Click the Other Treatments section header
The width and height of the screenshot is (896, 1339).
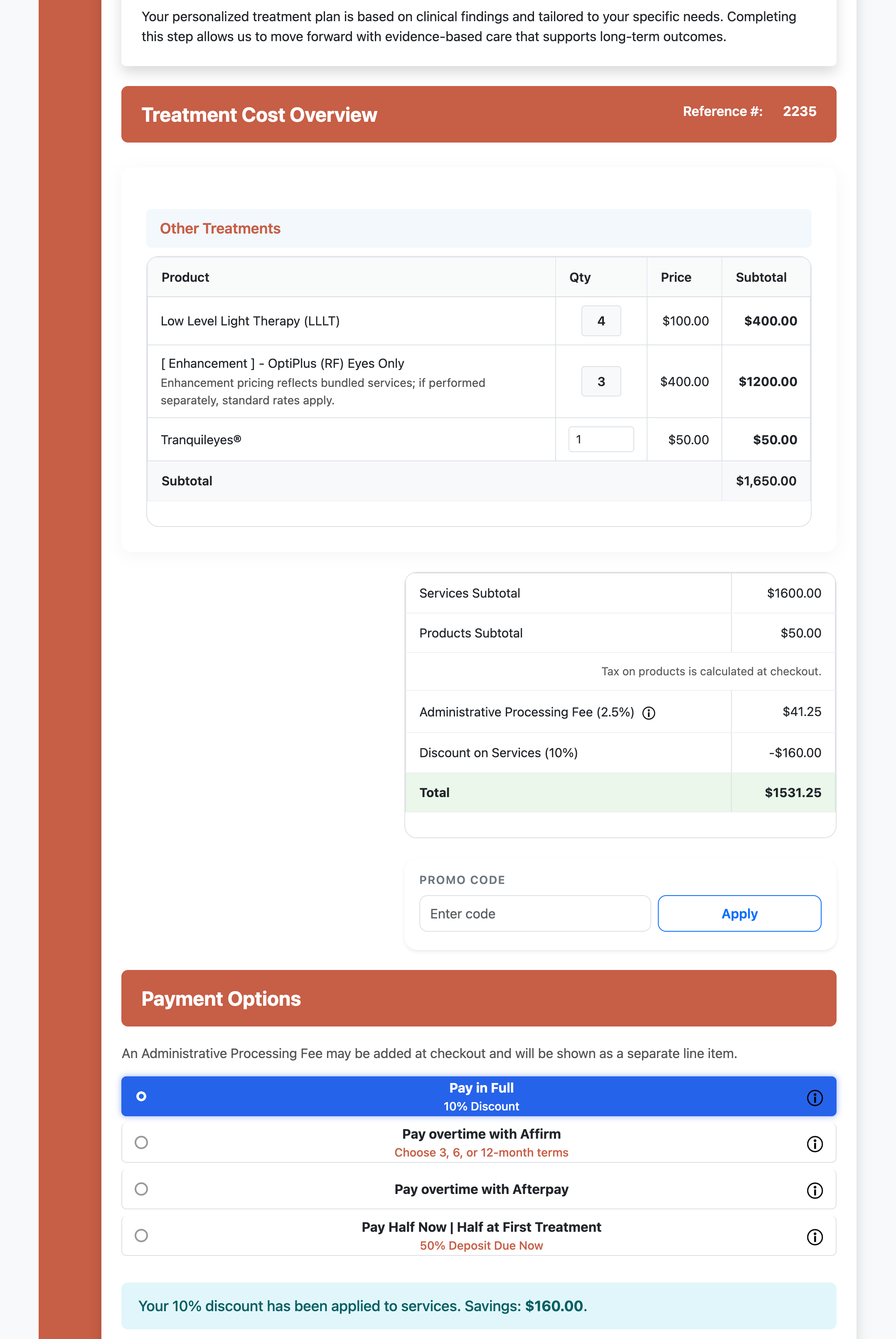(x=220, y=229)
